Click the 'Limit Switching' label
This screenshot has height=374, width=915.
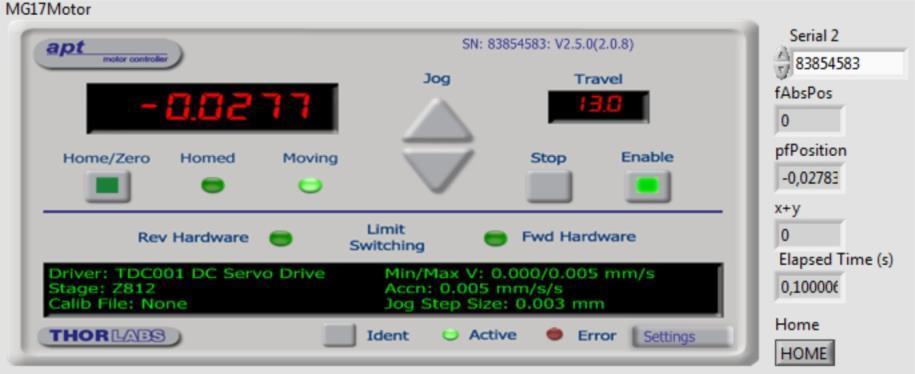[x=387, y=237]
